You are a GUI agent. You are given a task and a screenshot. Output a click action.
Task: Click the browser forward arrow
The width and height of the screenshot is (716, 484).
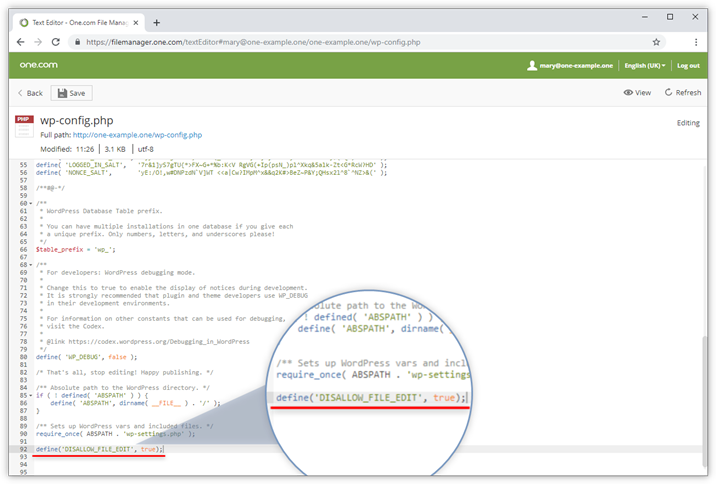pyautogui.click(x=38, y=42)
